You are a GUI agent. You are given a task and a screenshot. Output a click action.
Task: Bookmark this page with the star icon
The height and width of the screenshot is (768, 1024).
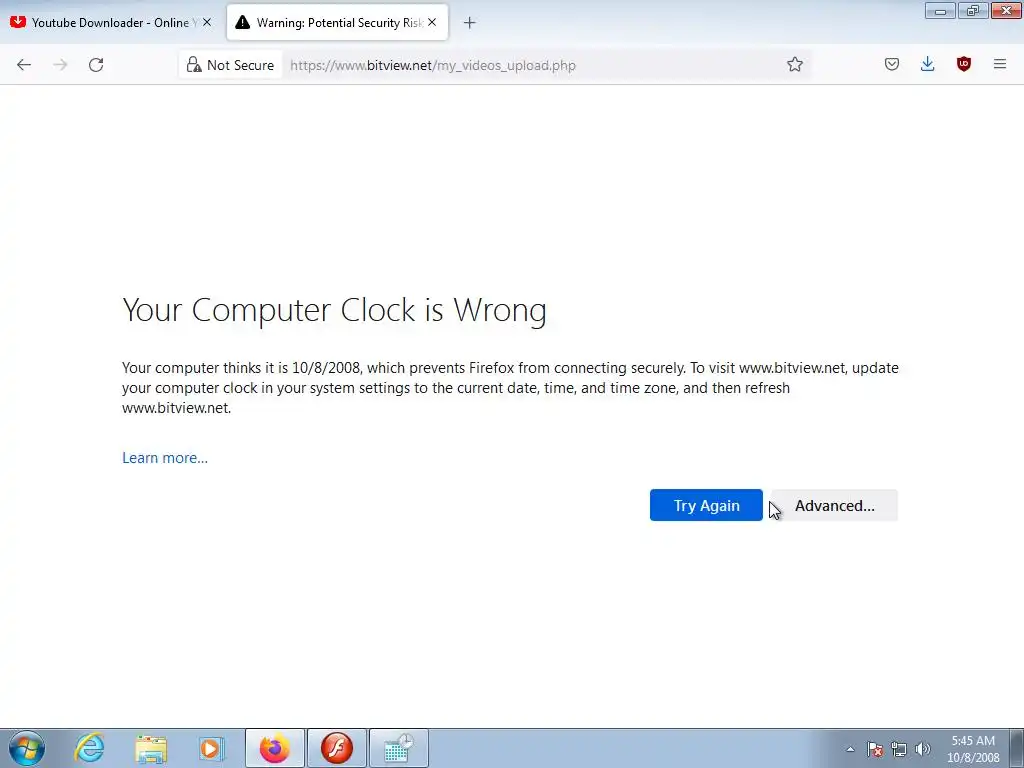point(795,65)
